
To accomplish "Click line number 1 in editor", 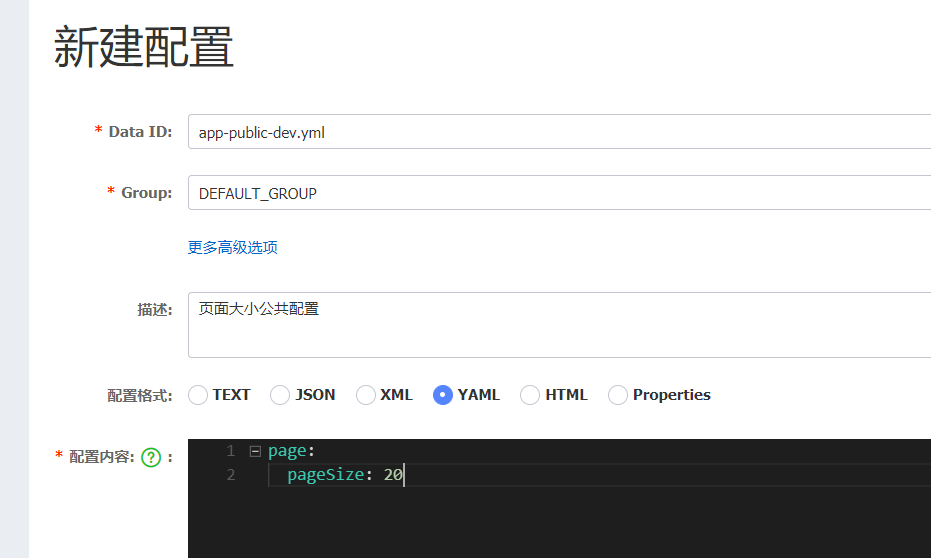I will click(x=230, y=451).
